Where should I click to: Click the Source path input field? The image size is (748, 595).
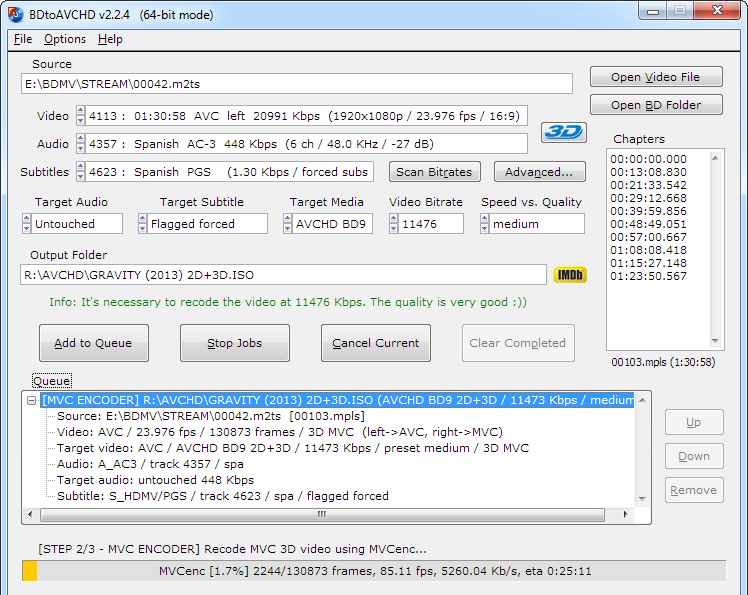click(296, 84)
